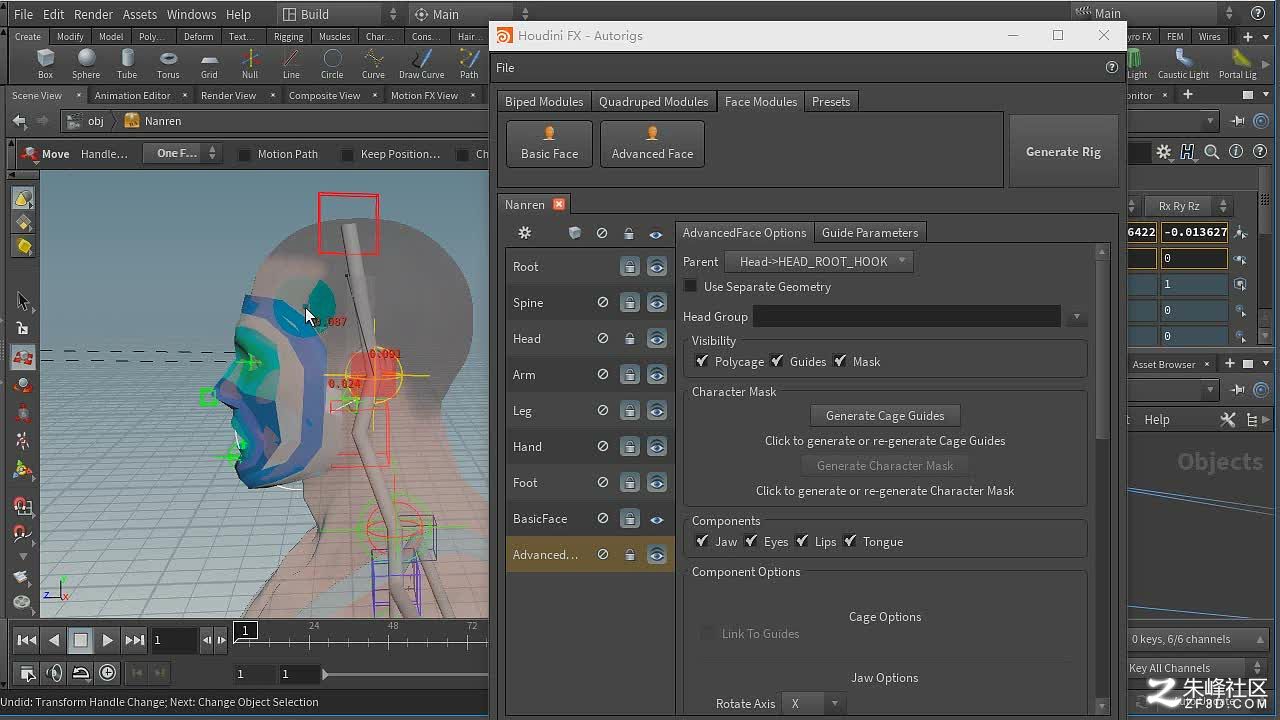Toggle bypass icon for Leg module

coord(602,411)
